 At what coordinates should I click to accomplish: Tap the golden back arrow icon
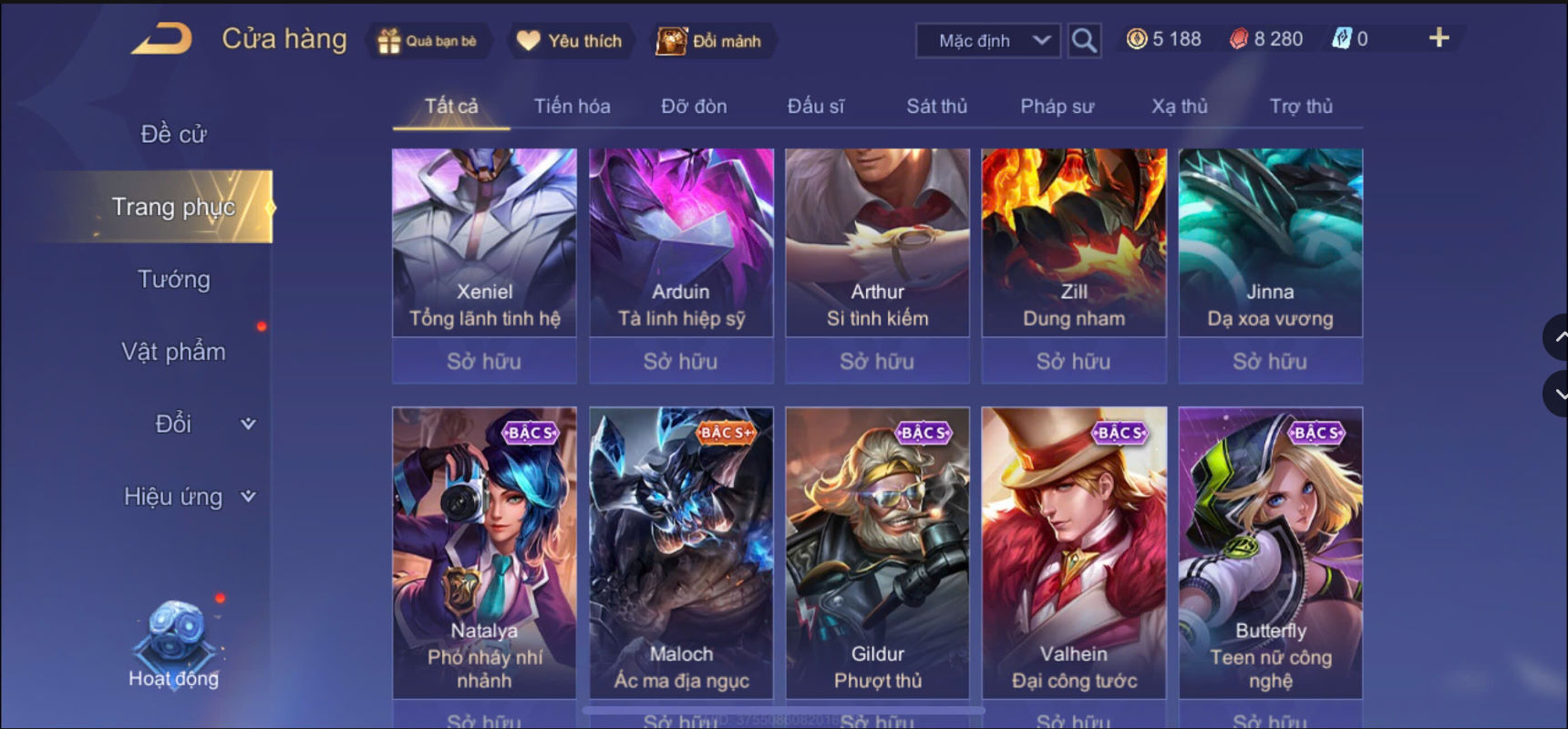pos(162,38)
